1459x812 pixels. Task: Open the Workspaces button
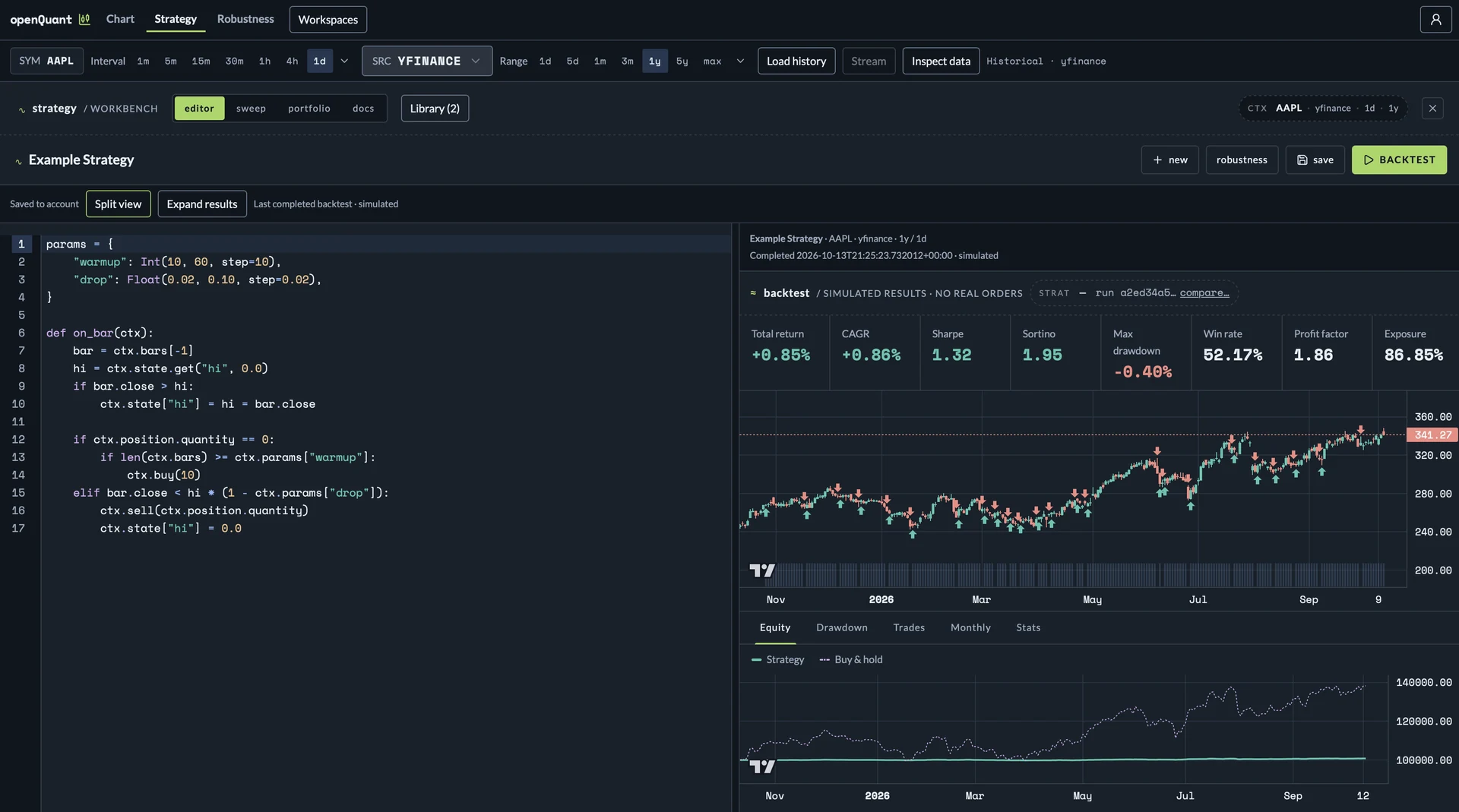pyautogui.click(x=328, y=19)
